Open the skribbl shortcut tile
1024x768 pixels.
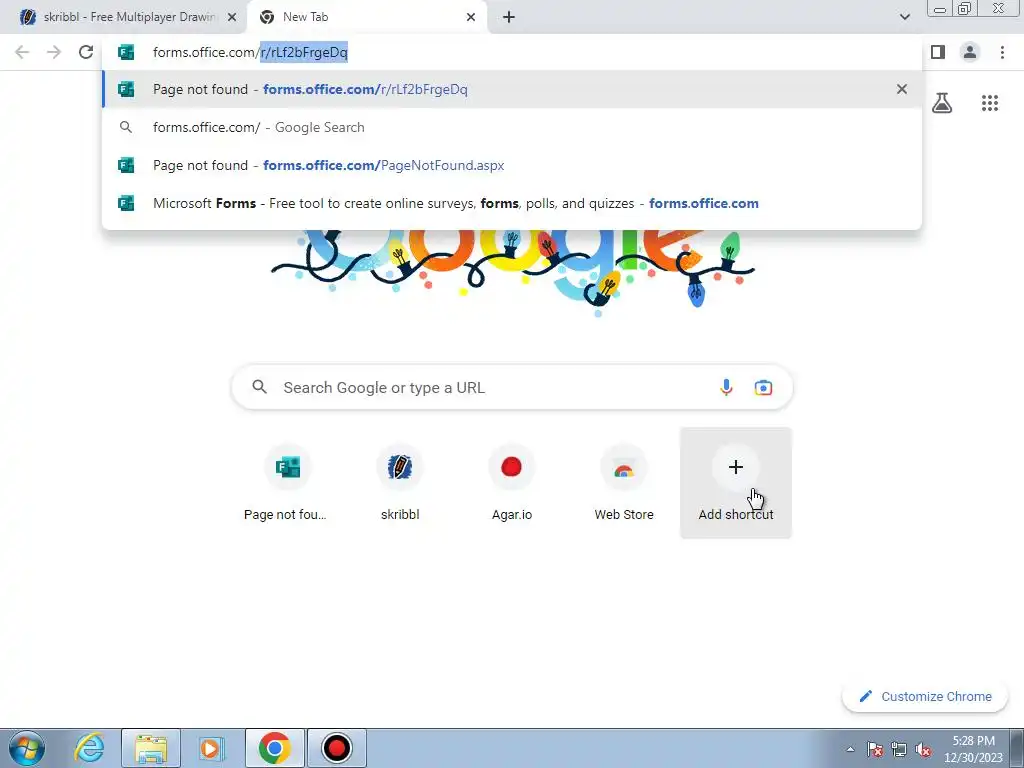(400, 483)
